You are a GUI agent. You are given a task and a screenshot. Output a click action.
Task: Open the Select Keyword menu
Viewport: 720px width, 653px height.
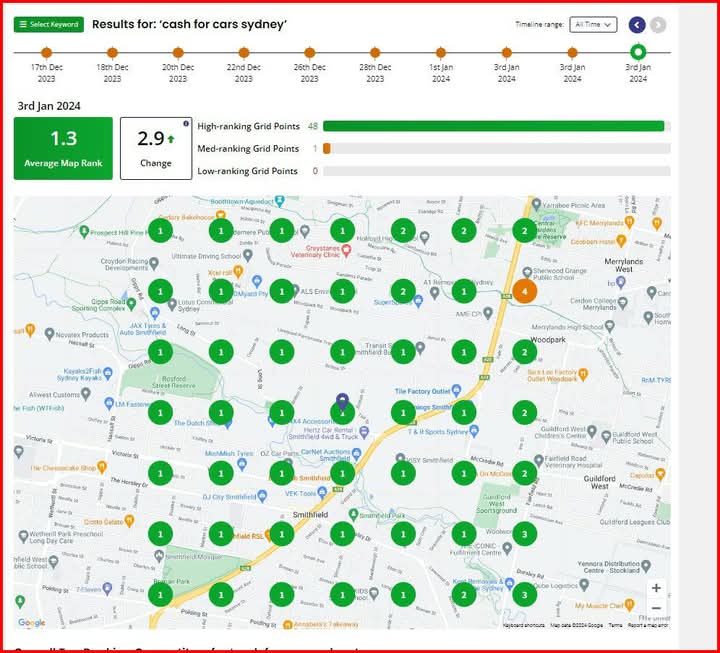click(49, 24)
